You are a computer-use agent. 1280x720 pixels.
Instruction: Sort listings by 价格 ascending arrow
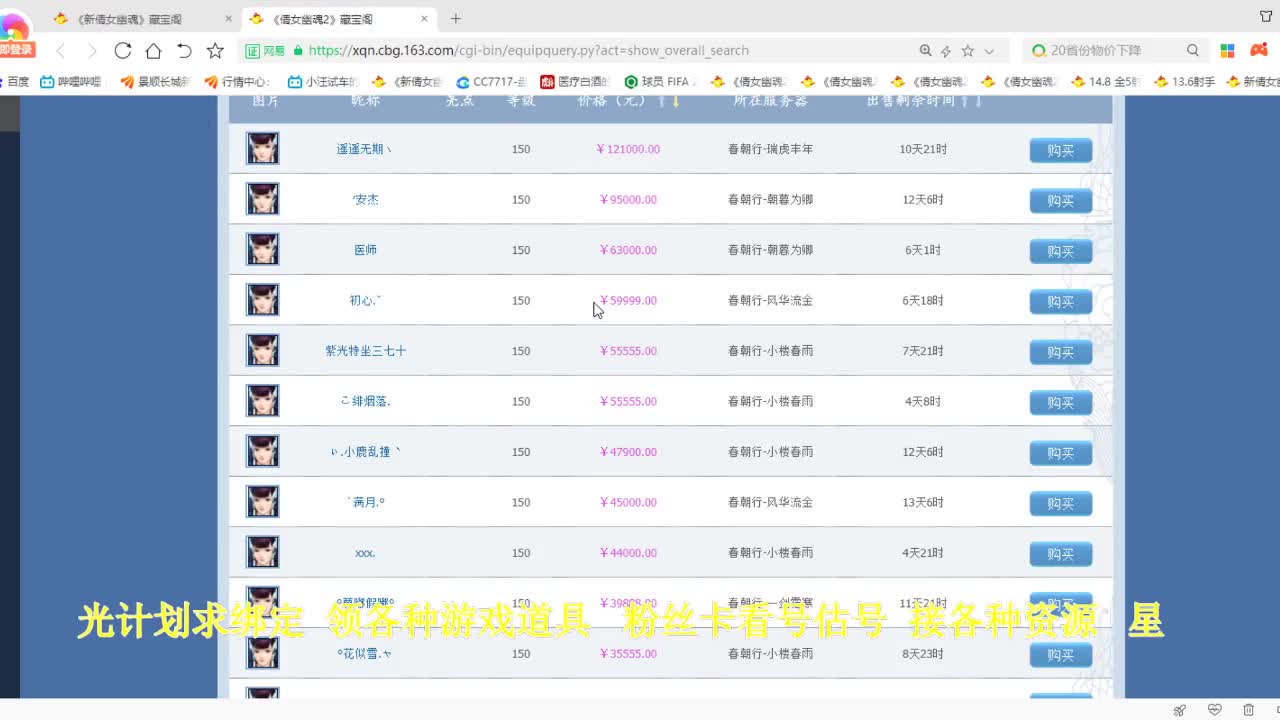point(659,101)
